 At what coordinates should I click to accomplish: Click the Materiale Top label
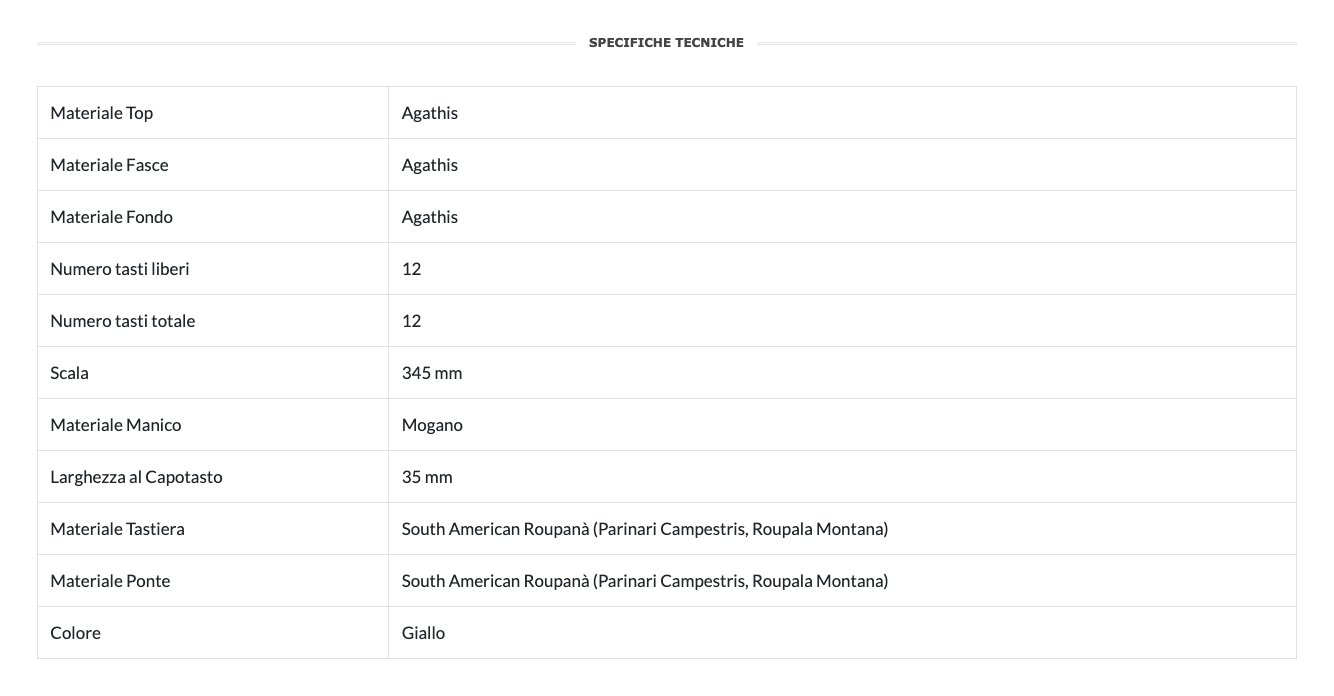pyautogui.click(x=101, y=113)
